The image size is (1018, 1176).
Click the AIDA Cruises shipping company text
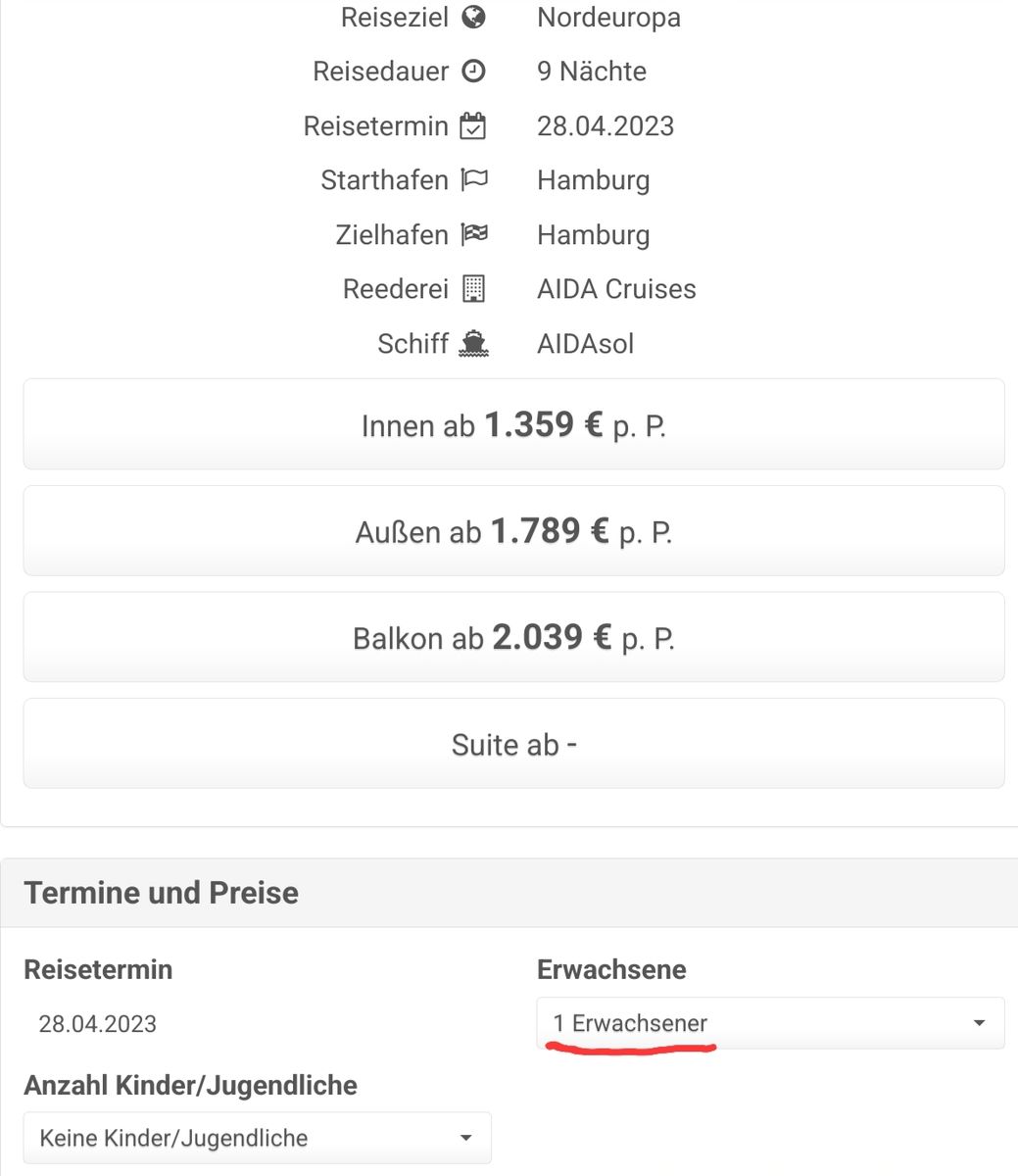[616, 289]
